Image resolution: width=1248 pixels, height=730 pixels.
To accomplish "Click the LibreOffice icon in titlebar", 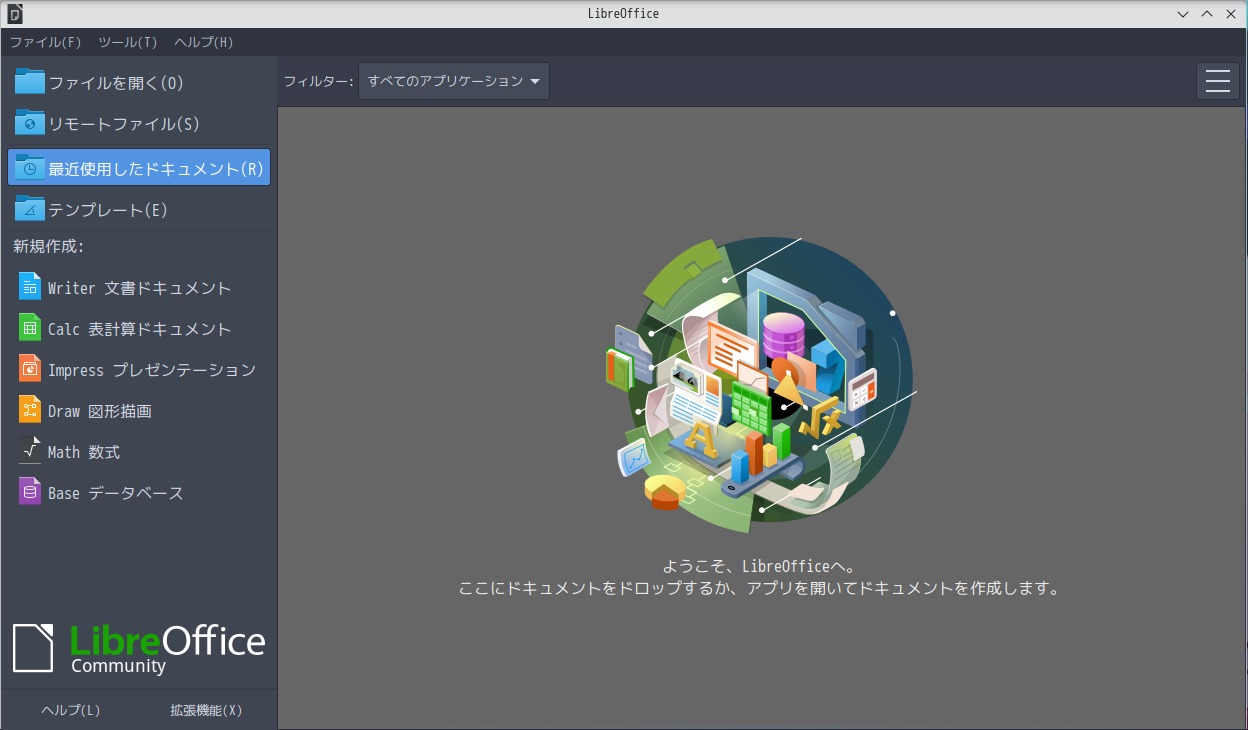I will pyautogui.click(x=13, y=13).
